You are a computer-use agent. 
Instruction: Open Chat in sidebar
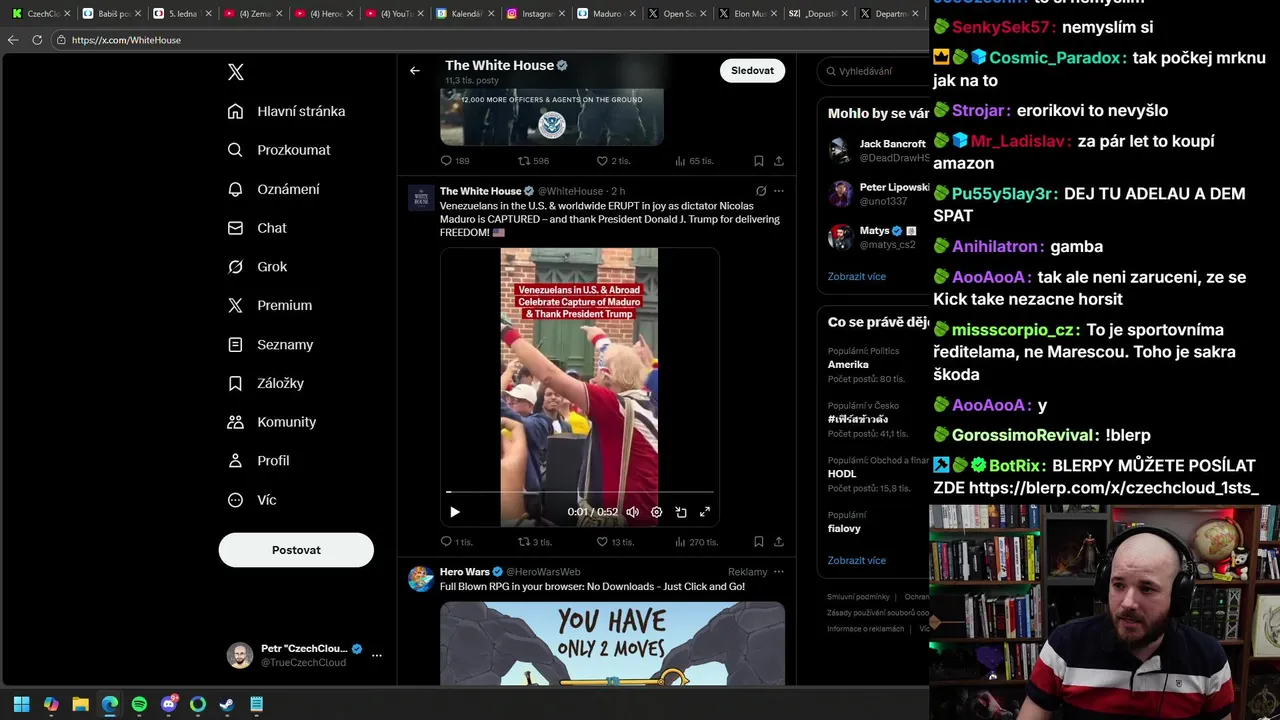point(257,228)
